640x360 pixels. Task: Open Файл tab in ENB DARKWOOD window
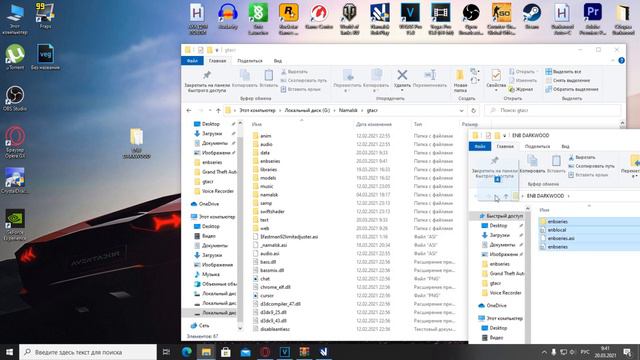pyautogui.click(x=480, y=146)
